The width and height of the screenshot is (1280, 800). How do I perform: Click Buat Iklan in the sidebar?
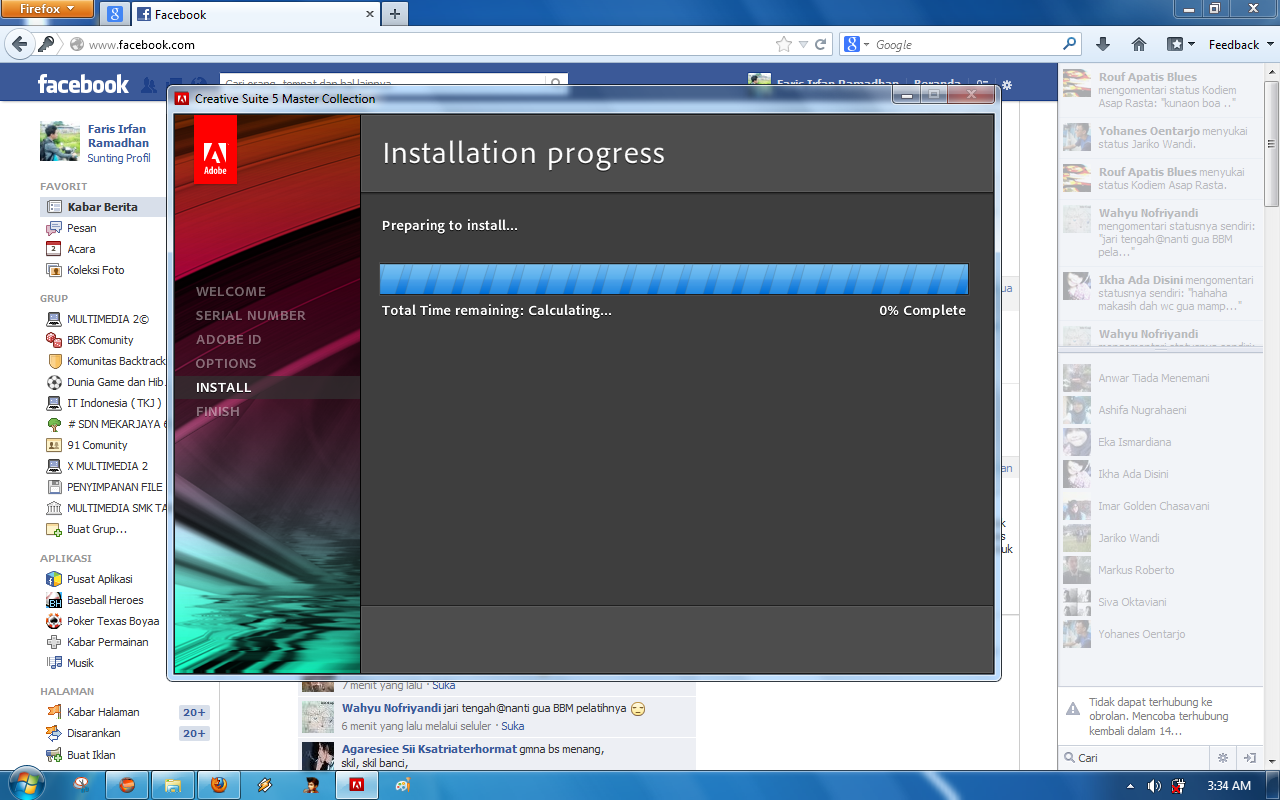(91, 755)
